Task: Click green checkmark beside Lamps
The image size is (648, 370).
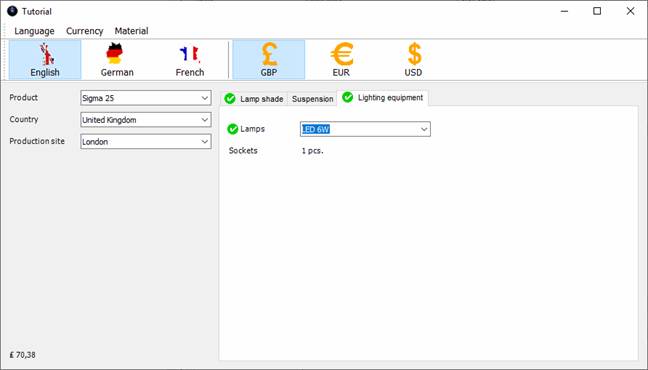Action: [233, 129]
